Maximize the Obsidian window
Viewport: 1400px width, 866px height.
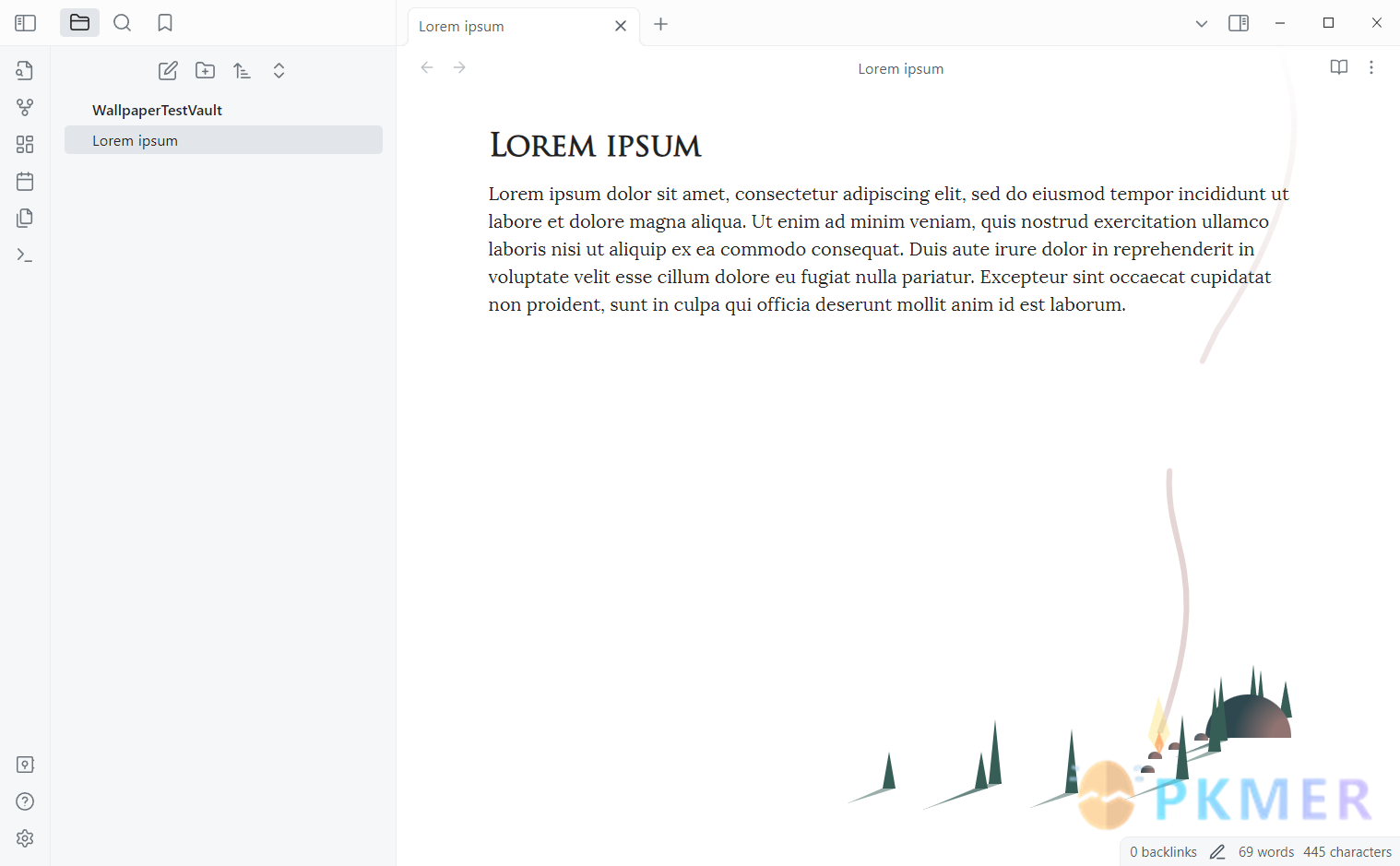pos(1328,23)
